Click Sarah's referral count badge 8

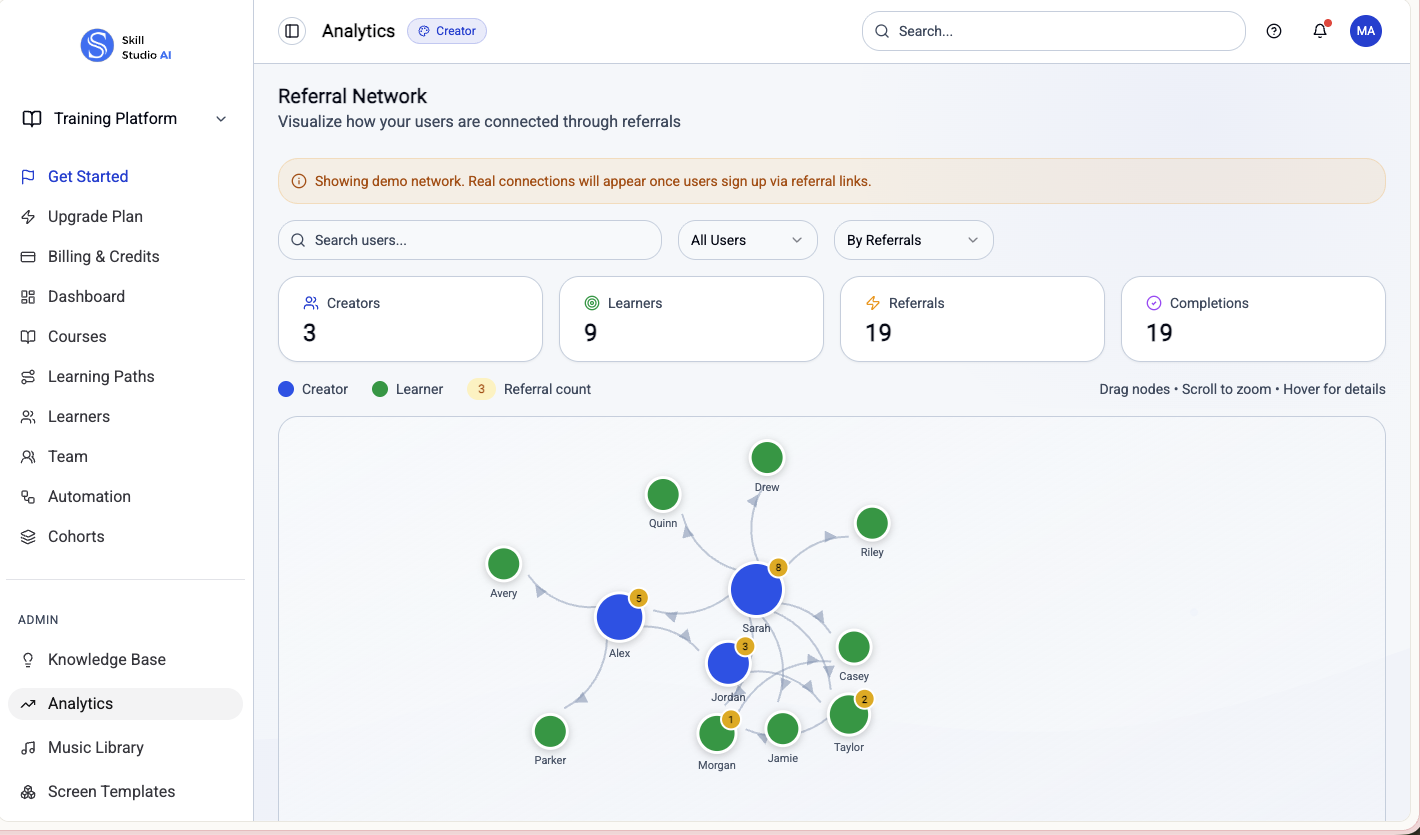tap(778, 567)
